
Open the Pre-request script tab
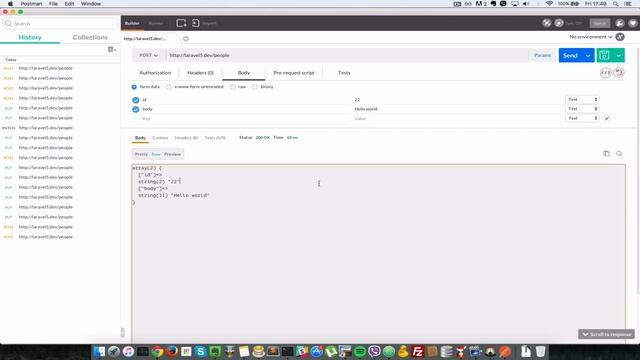click(294, 73)
